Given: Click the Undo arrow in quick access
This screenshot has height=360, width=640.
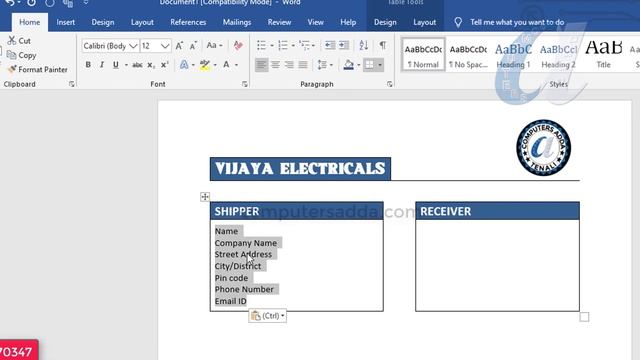Looking at the screenshot, I should pyautogui.click(x=10, y=3).
